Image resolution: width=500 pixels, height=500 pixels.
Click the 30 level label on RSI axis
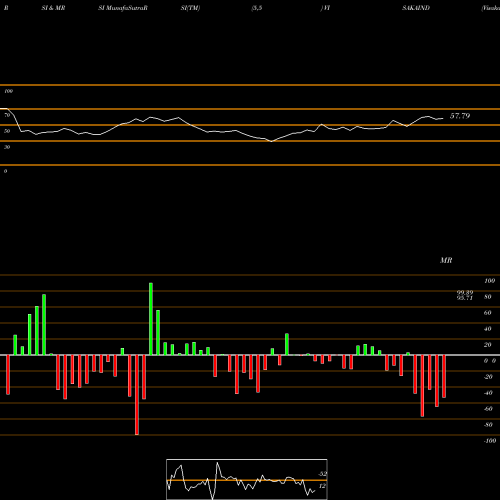7,147
